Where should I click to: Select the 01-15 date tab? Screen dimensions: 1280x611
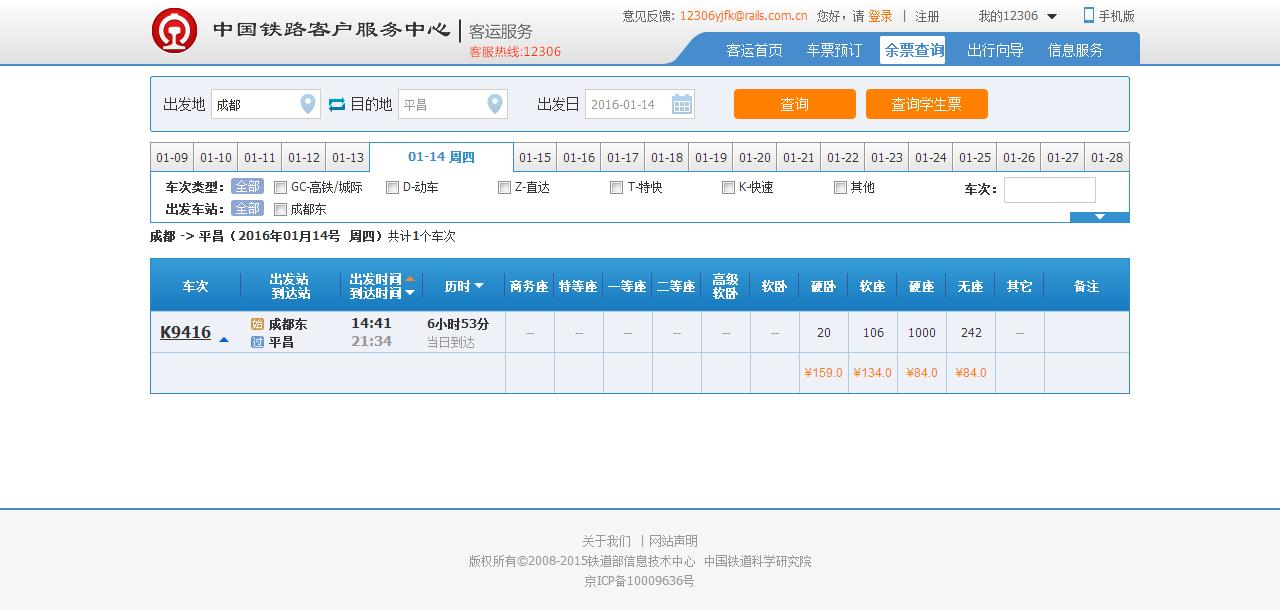[x=535, y=158]
